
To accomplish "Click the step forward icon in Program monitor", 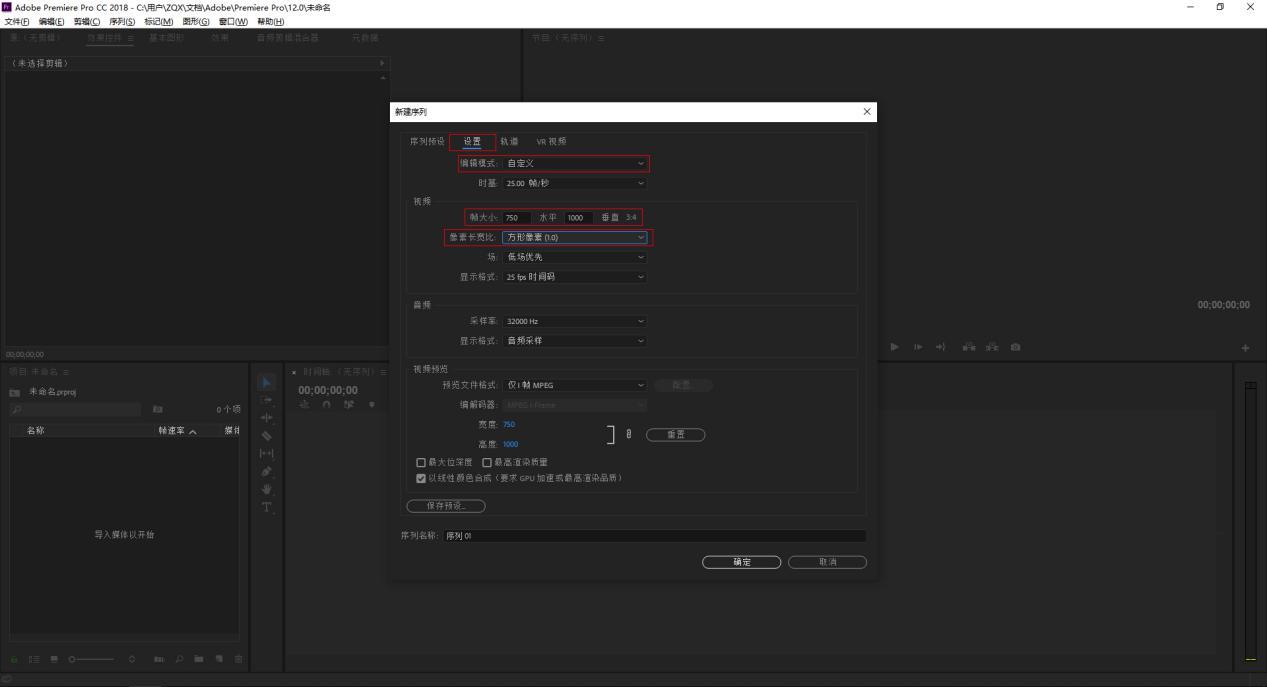I will [x=917, y=347].
